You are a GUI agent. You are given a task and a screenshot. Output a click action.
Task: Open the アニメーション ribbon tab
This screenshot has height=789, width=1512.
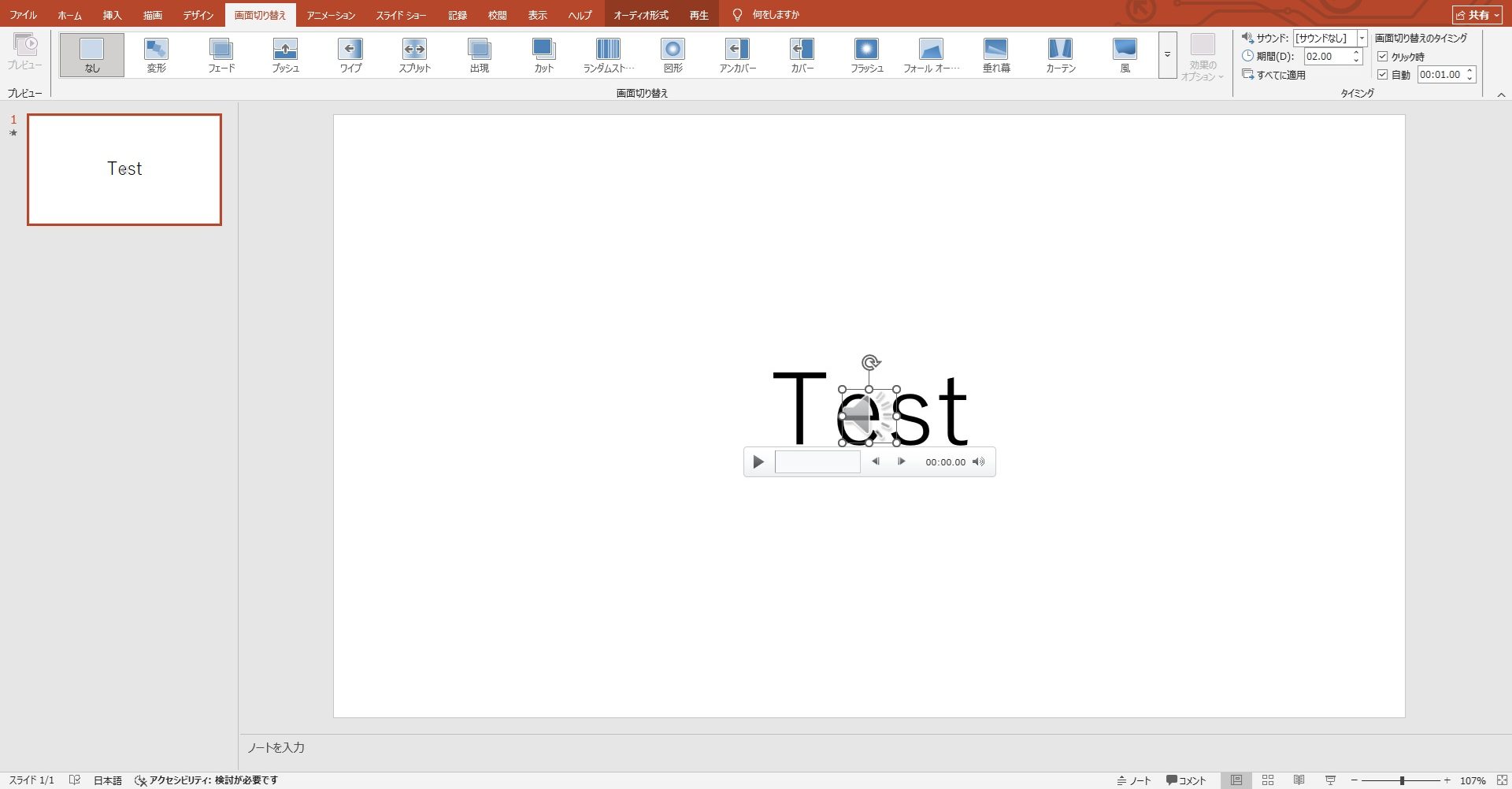tap(331, 15)
